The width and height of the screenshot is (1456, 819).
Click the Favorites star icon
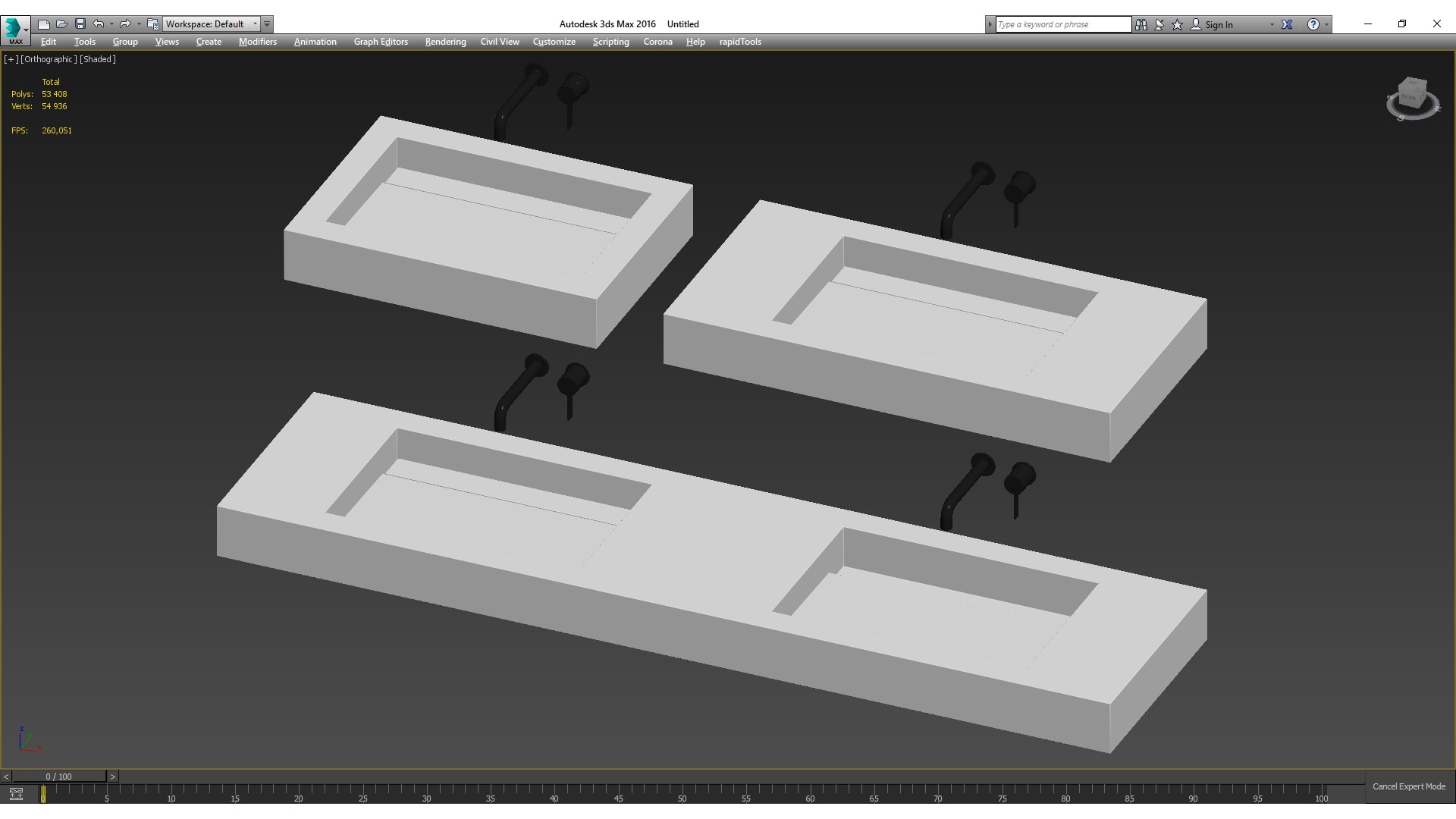1178,24
